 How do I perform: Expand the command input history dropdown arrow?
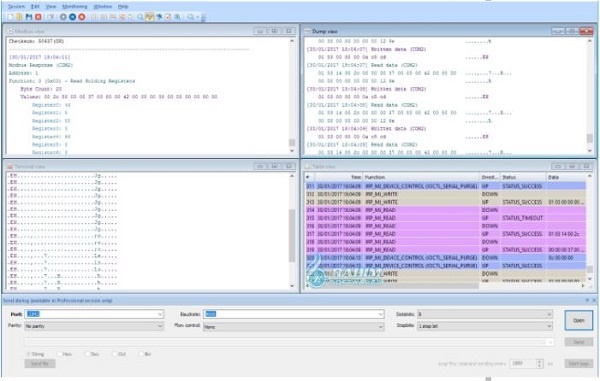[550, 342]
